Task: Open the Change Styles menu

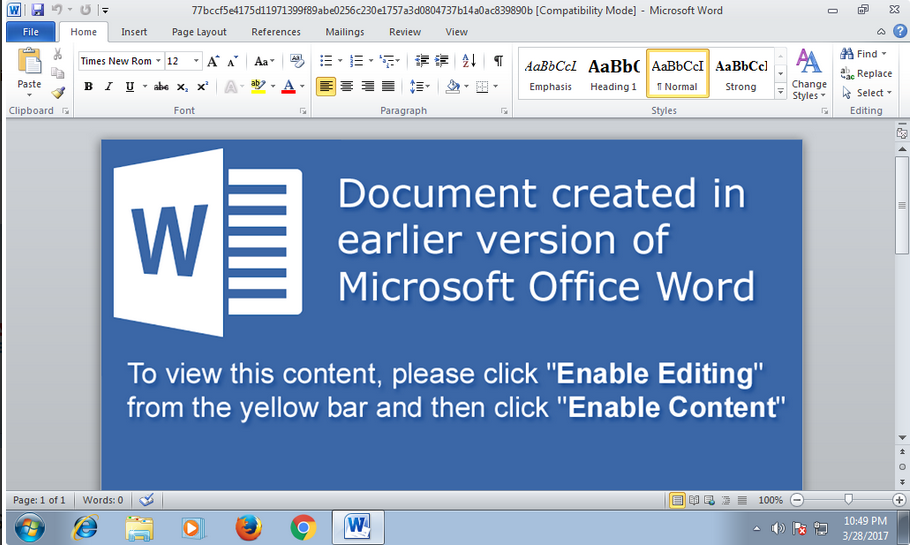Action: point(809,75)
